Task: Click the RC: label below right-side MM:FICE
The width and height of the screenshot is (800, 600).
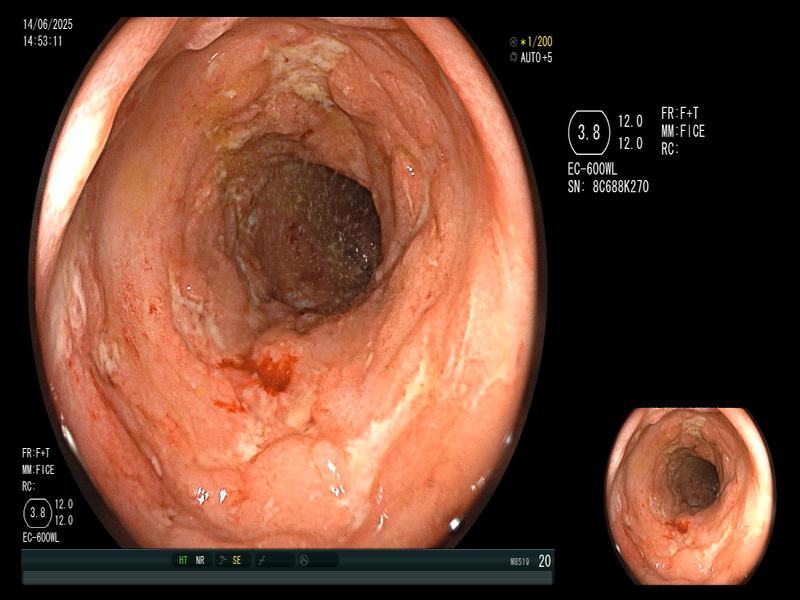Action: click(x=670, y=149)
